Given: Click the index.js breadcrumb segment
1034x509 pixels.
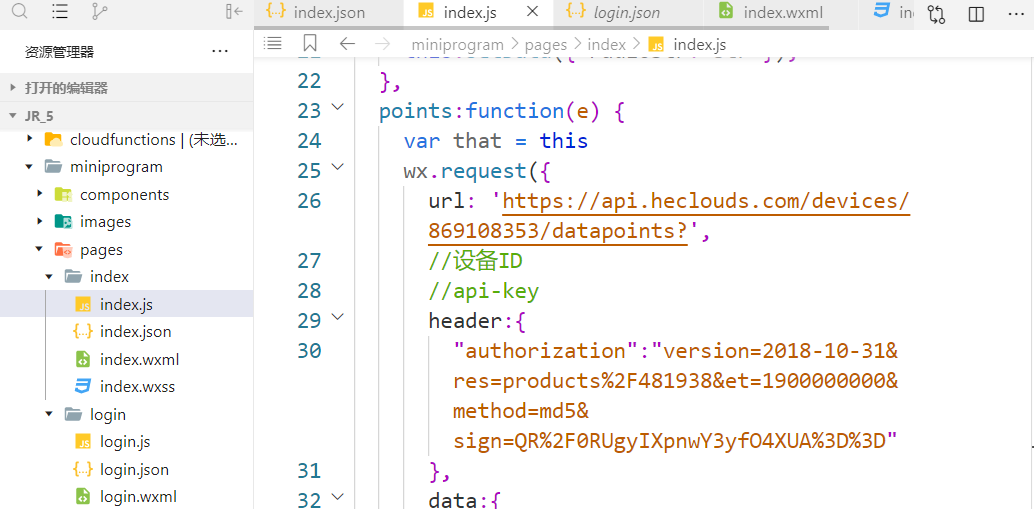Looking at the screenshot, I should click(700, 44).
